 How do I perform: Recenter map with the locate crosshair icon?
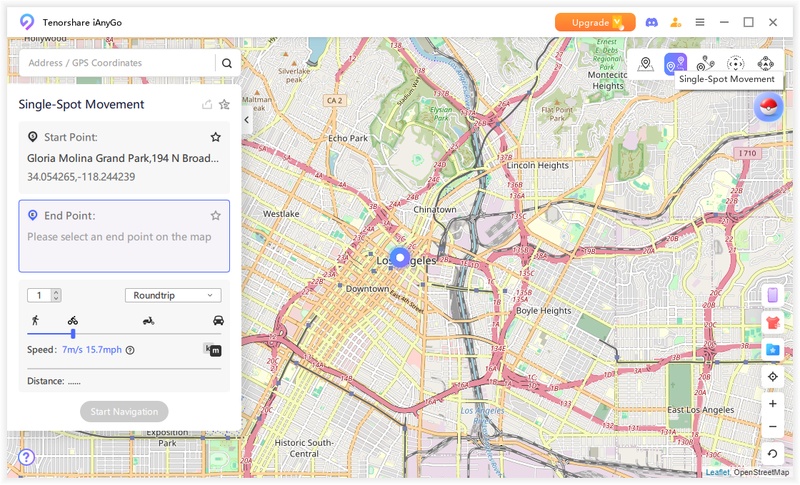772,377
